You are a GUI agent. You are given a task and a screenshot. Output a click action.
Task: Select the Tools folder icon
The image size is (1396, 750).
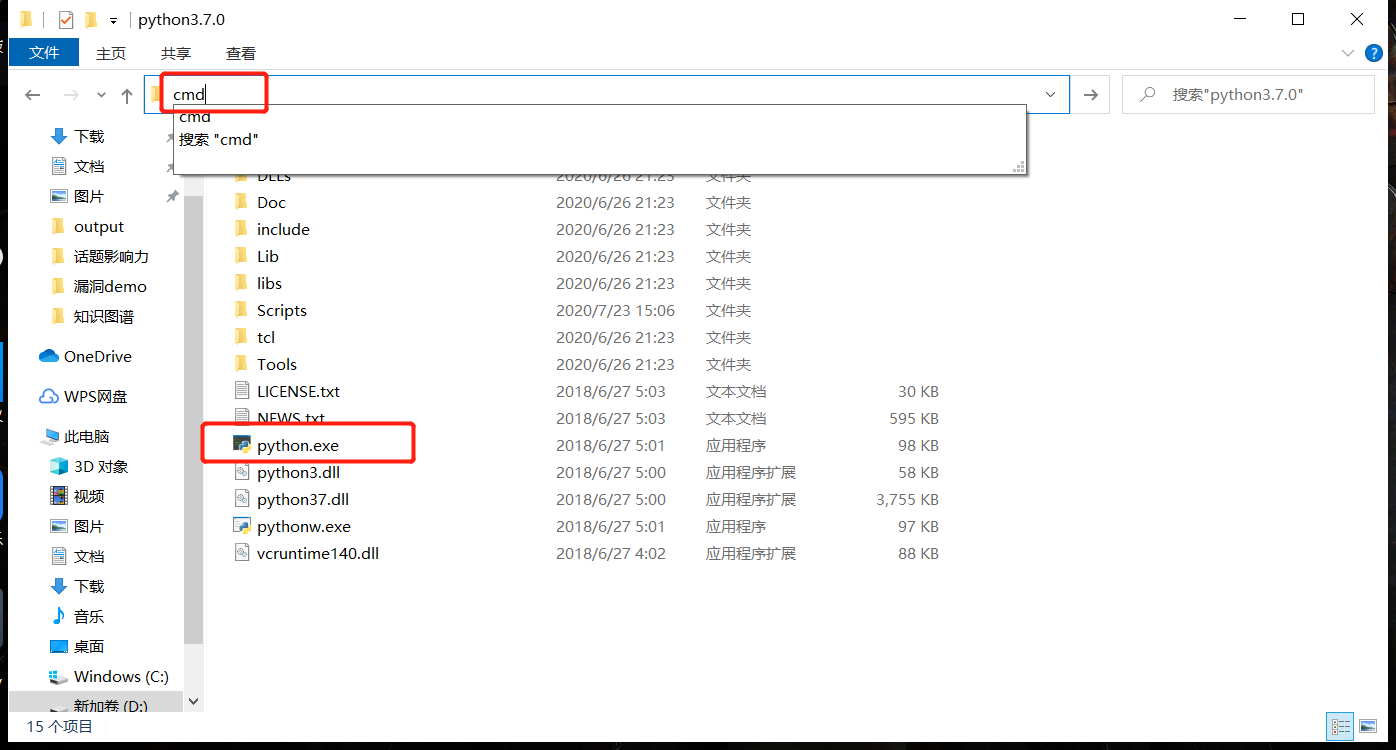[x=240, y=364]
